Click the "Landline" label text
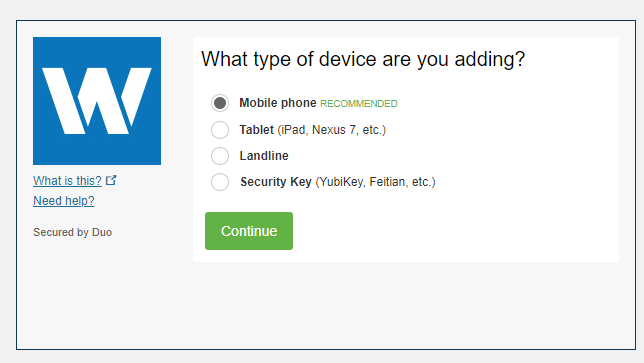Screen dimensions: 644x363 pos(264,156)
